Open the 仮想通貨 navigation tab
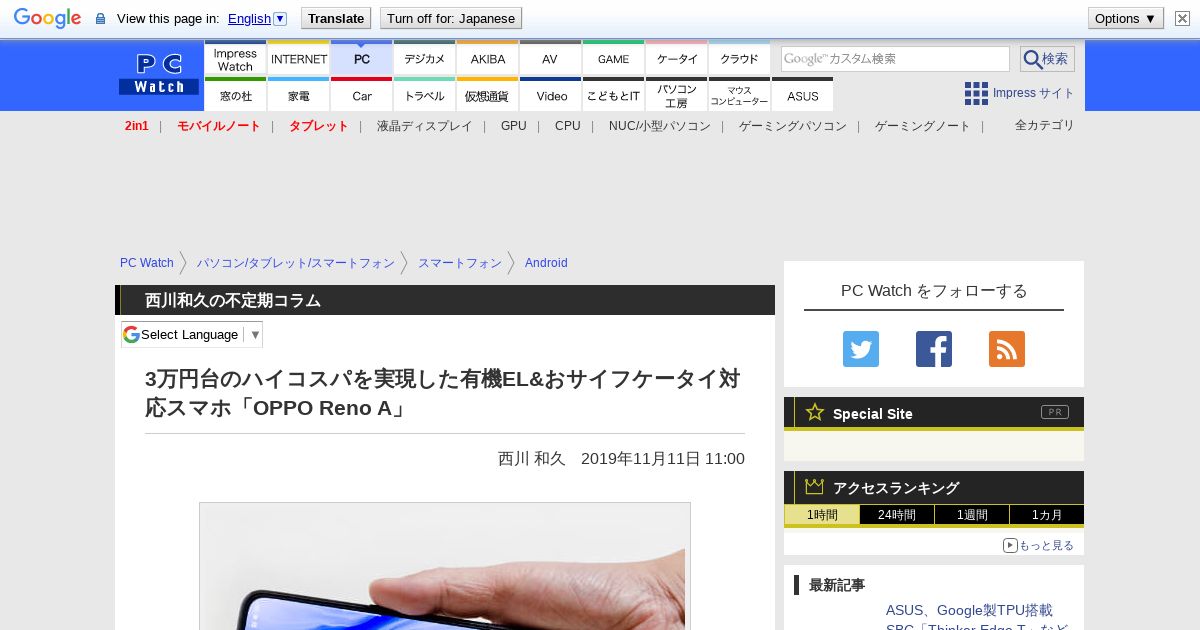The width and height of the screenshot is (1200, 630). pos(488,95)
